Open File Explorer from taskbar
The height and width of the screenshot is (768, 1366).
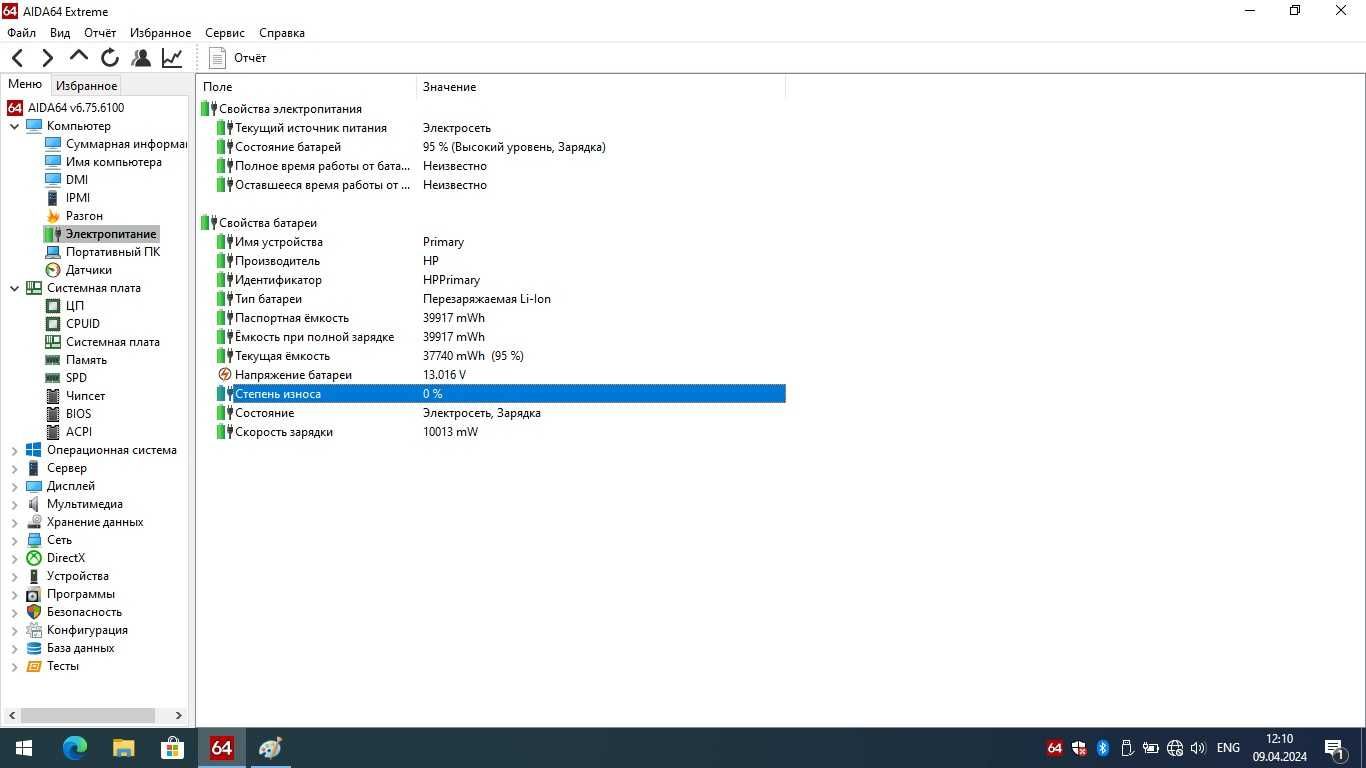coord(123,748)
